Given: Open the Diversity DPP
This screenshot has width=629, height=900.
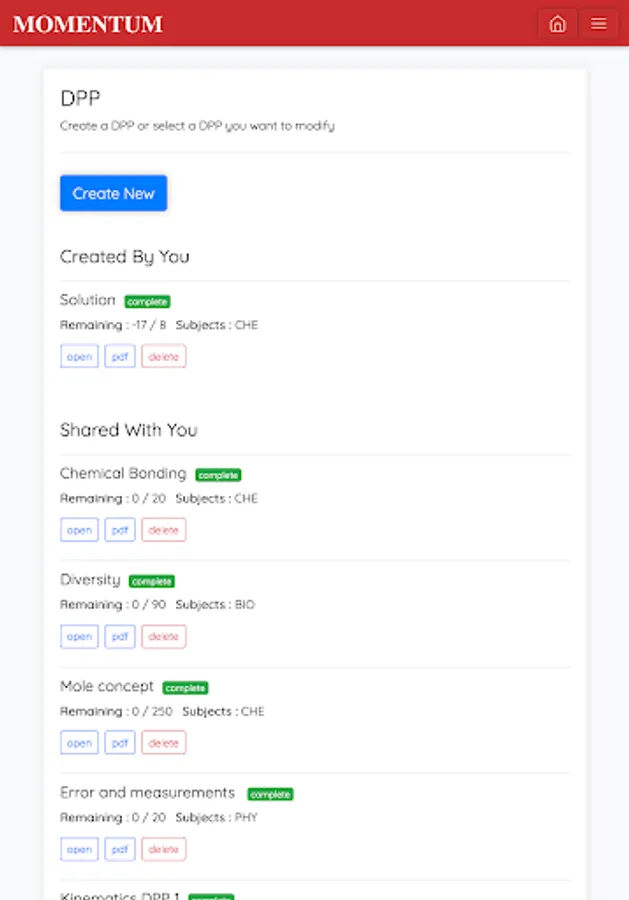Looking at the screenshot, I should pos(79,636).
